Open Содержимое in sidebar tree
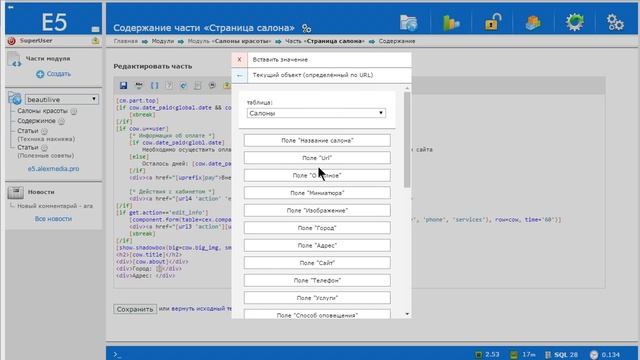 pyautogui.click(x=36, y=121)
